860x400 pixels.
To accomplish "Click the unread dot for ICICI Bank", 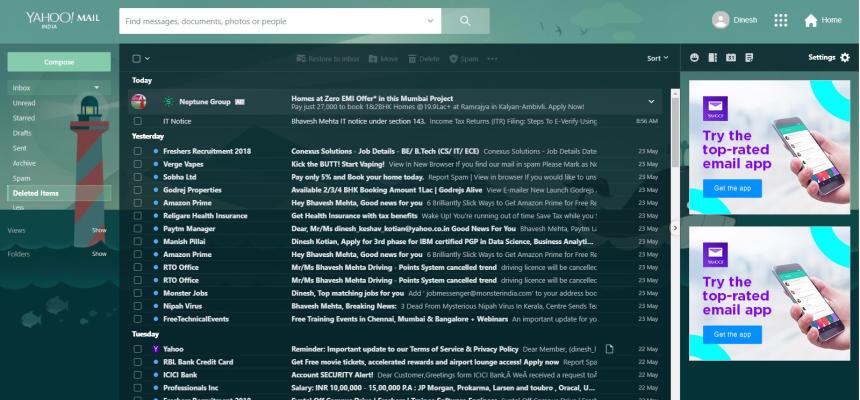I will pos(156,375).
